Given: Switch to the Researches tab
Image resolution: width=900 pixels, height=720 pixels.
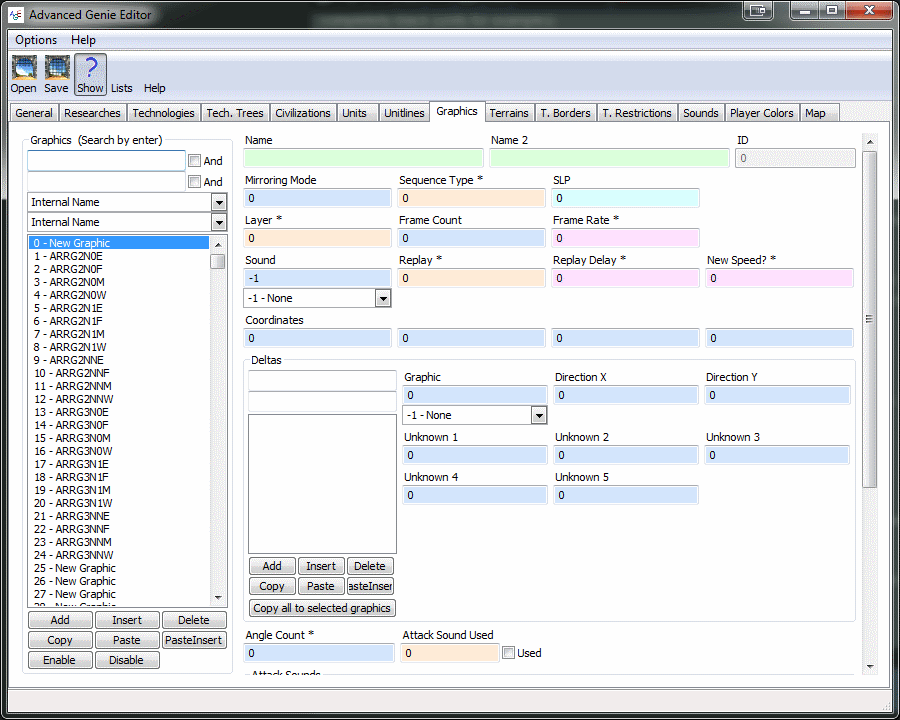Looking at the screenshot, I should point(92,113).
